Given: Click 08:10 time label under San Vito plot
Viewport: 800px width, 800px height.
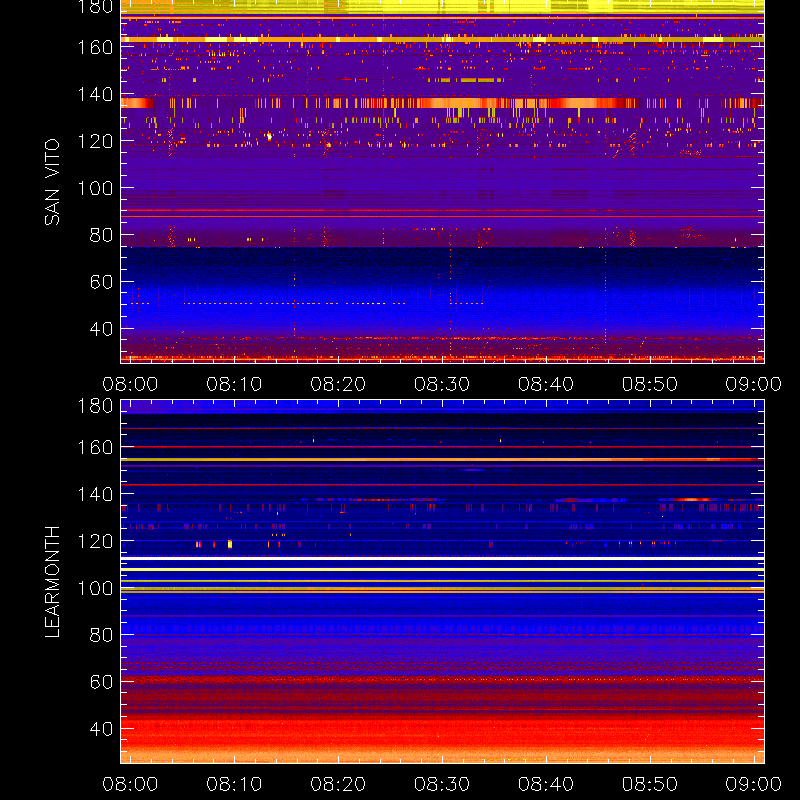Looking at the screenshot, I should coord(234,384).
